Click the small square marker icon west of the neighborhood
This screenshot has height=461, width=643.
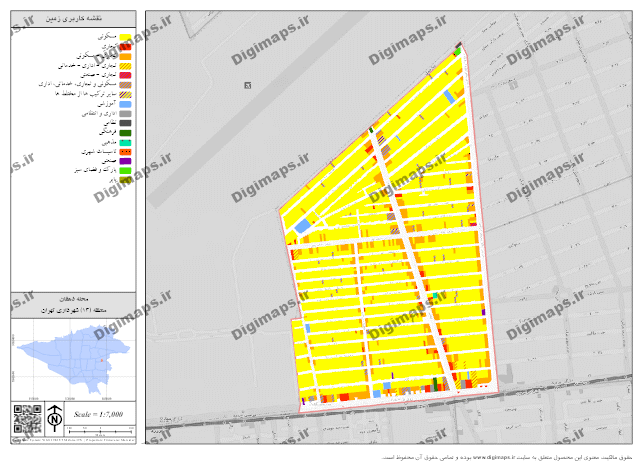[x=247, y=85]
